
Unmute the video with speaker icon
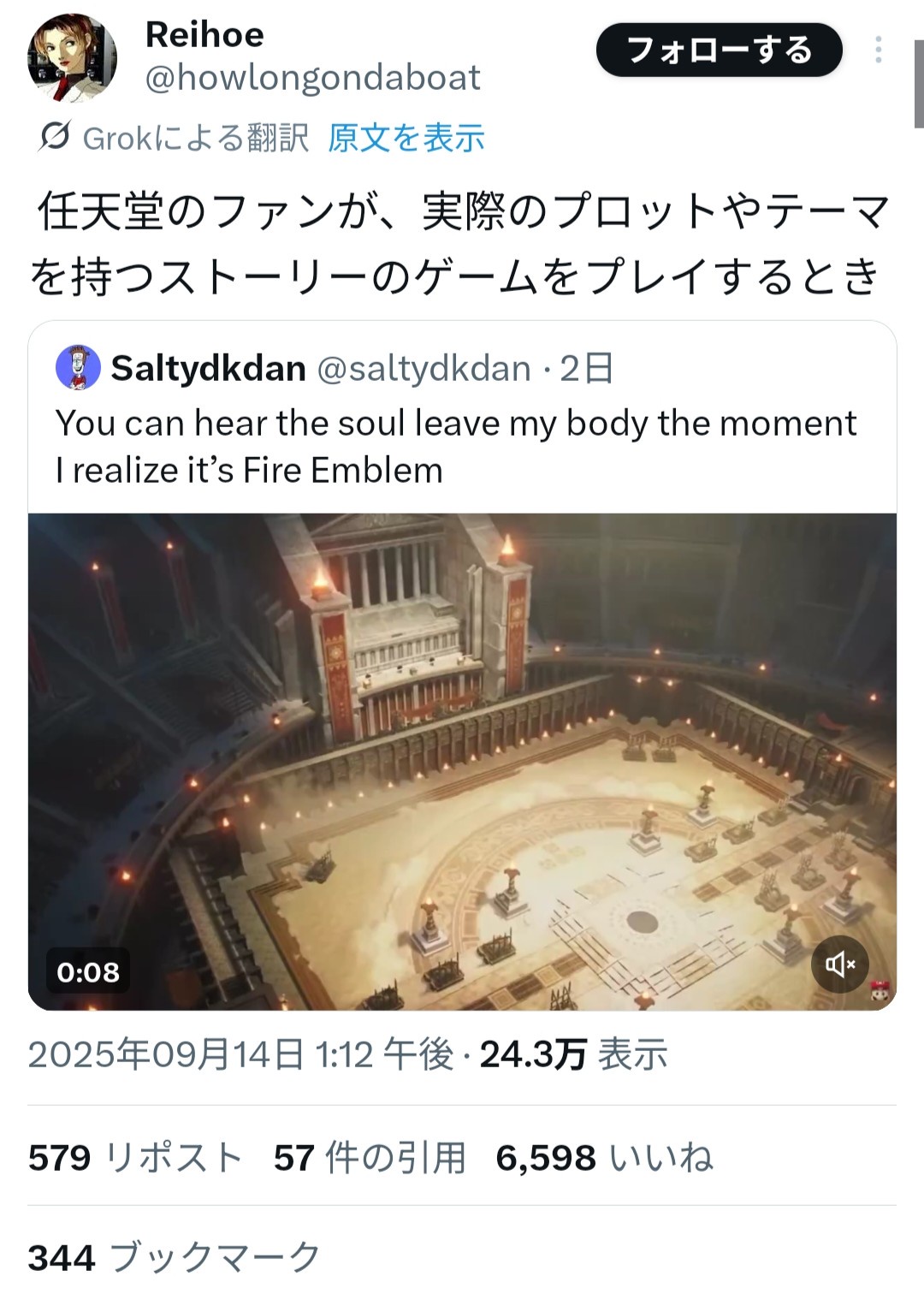pos(839,965)
